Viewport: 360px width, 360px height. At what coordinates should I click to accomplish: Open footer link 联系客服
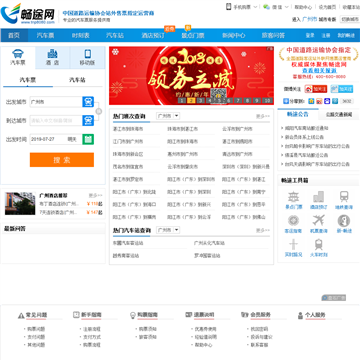(259, 345)
